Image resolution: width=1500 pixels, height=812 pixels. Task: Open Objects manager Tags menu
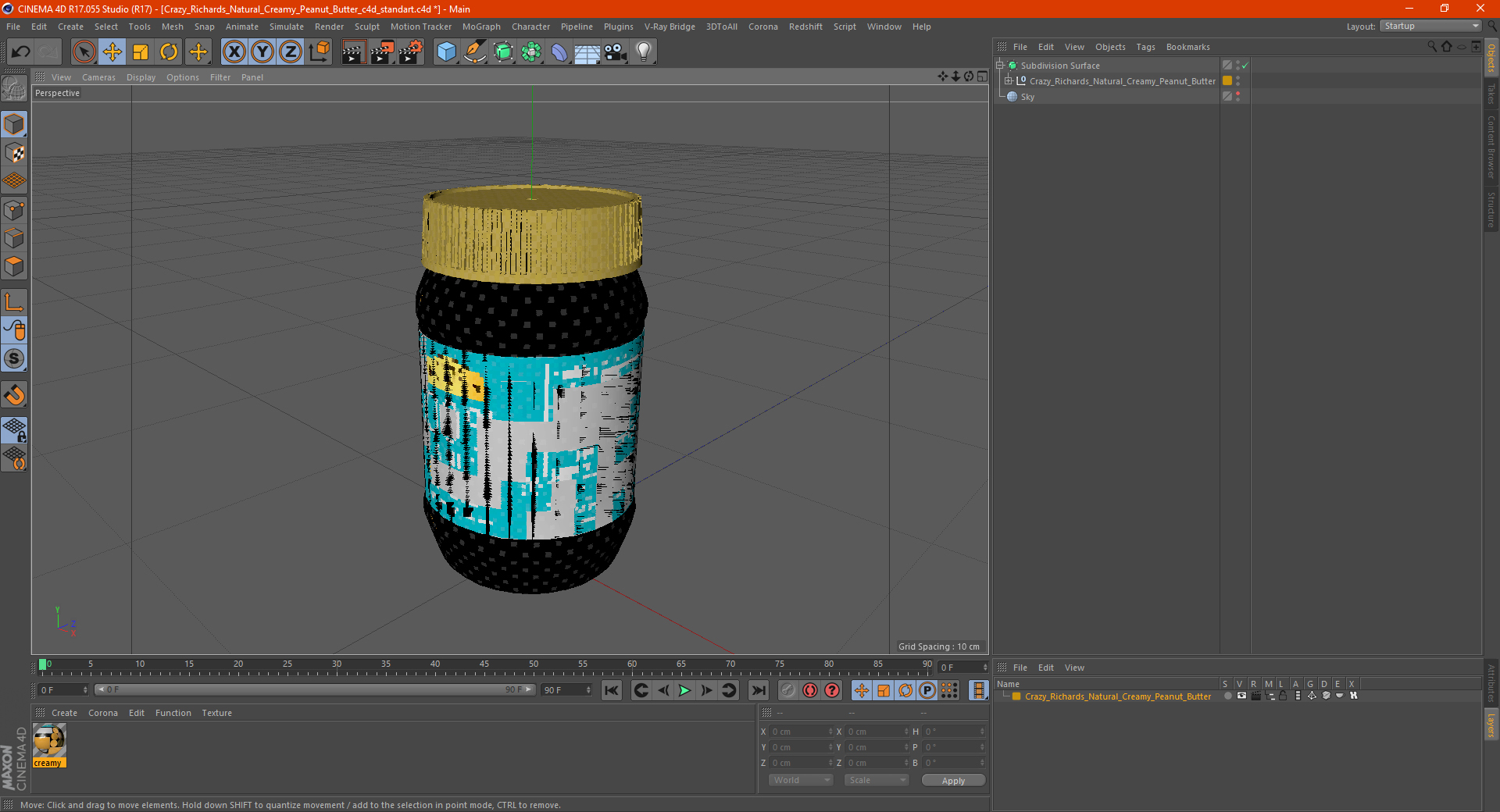[1145, 47]
